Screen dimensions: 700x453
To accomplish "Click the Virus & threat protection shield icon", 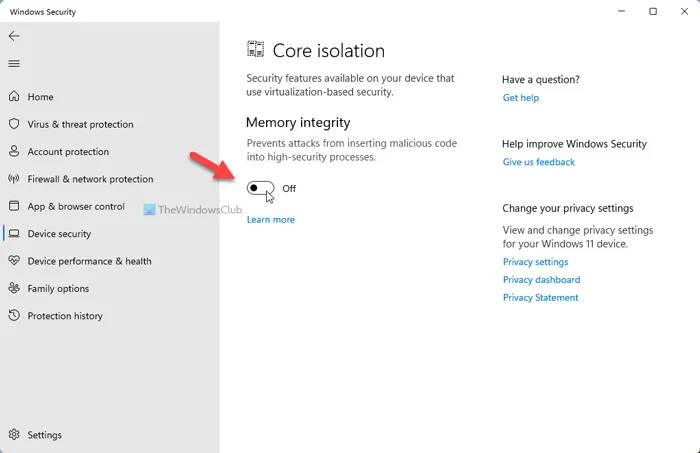I will coord(14,125).
